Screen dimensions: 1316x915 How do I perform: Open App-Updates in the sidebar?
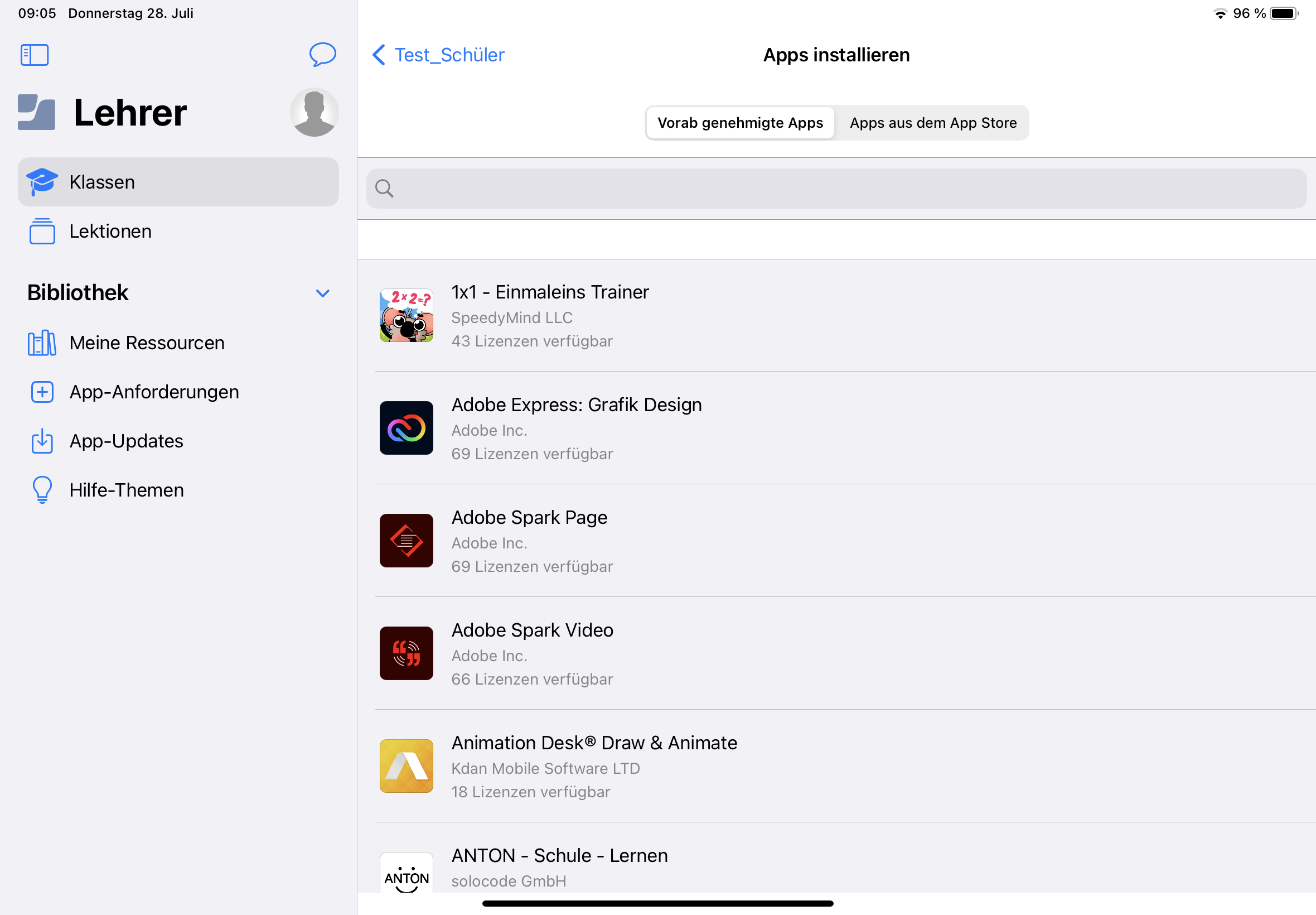coord(178,441)
